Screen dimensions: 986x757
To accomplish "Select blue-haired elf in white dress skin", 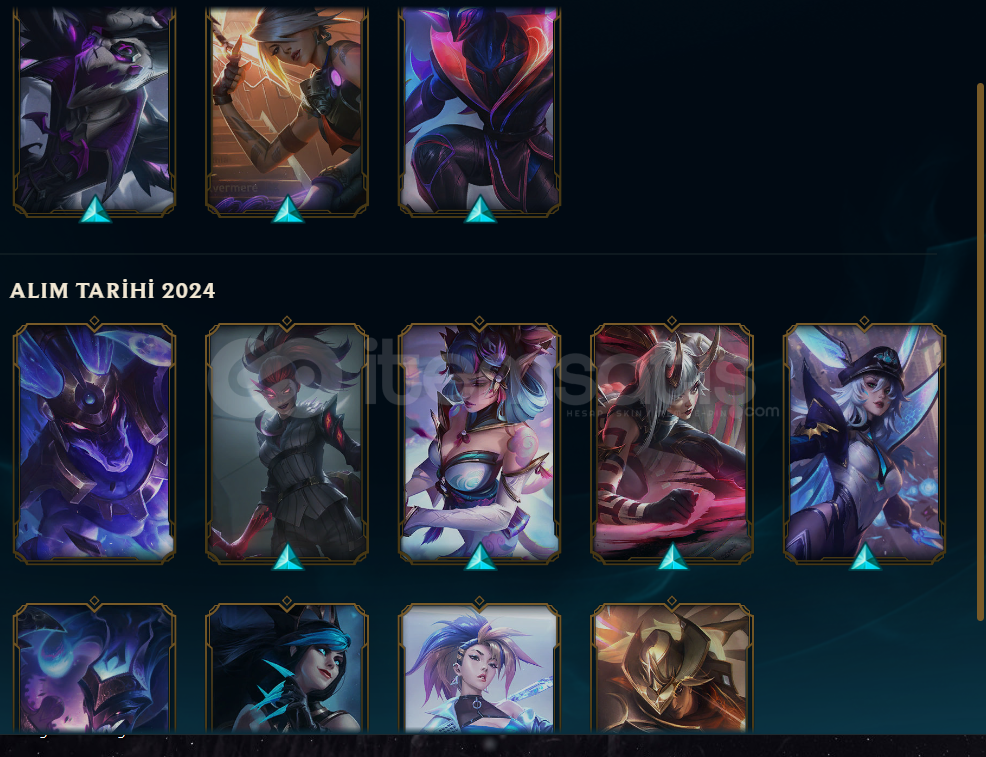I will tap(479, 443).
